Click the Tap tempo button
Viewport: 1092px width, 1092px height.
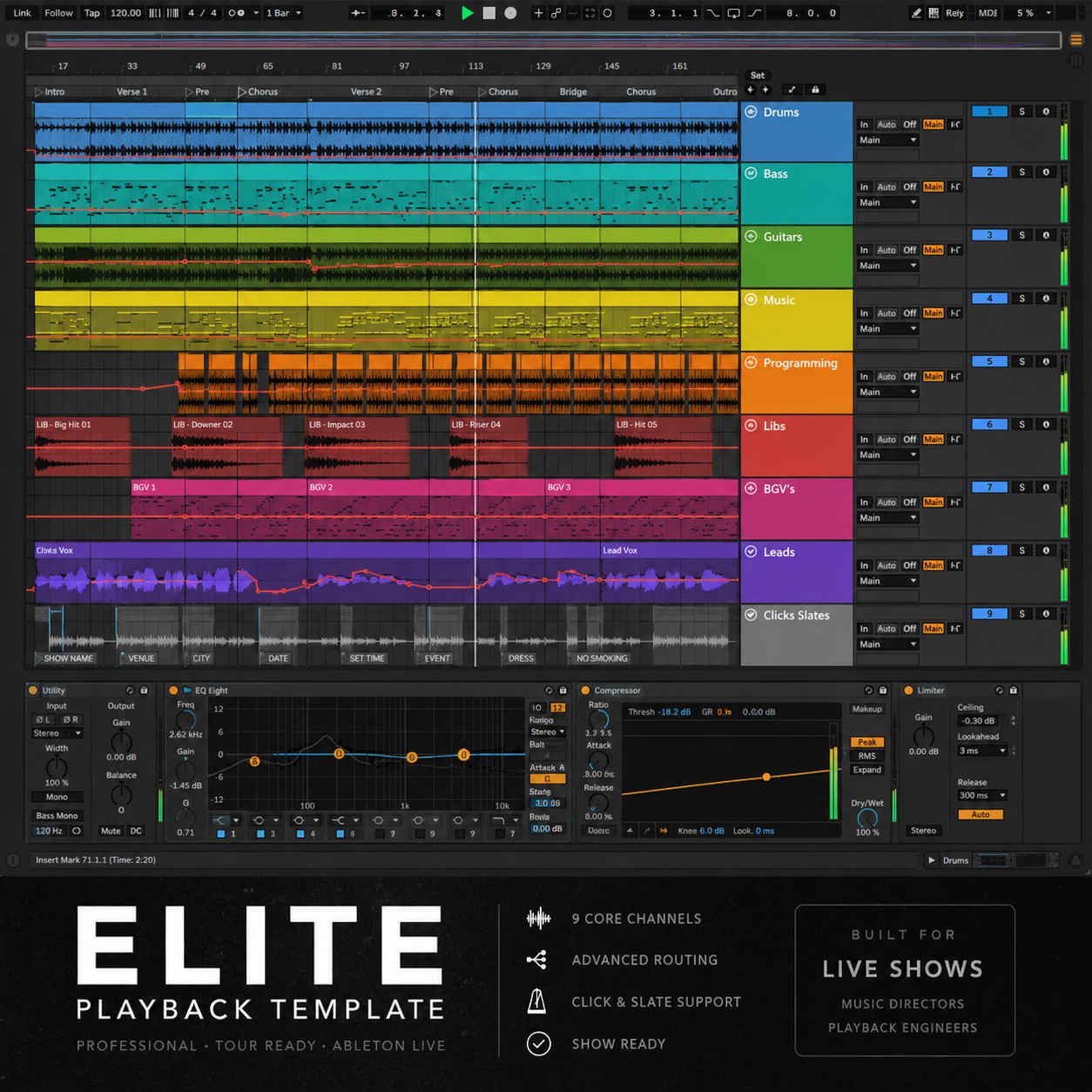pyautogui.click(x=91, y=13)
